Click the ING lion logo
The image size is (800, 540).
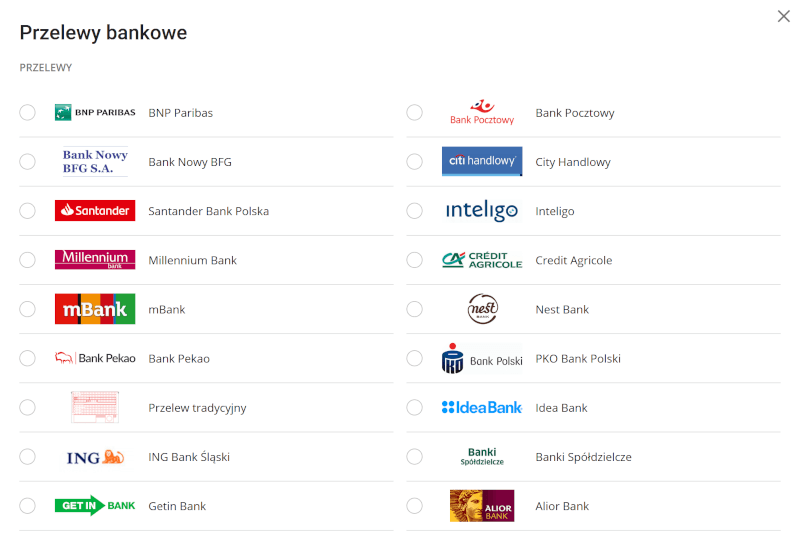[x=95, y=457]
